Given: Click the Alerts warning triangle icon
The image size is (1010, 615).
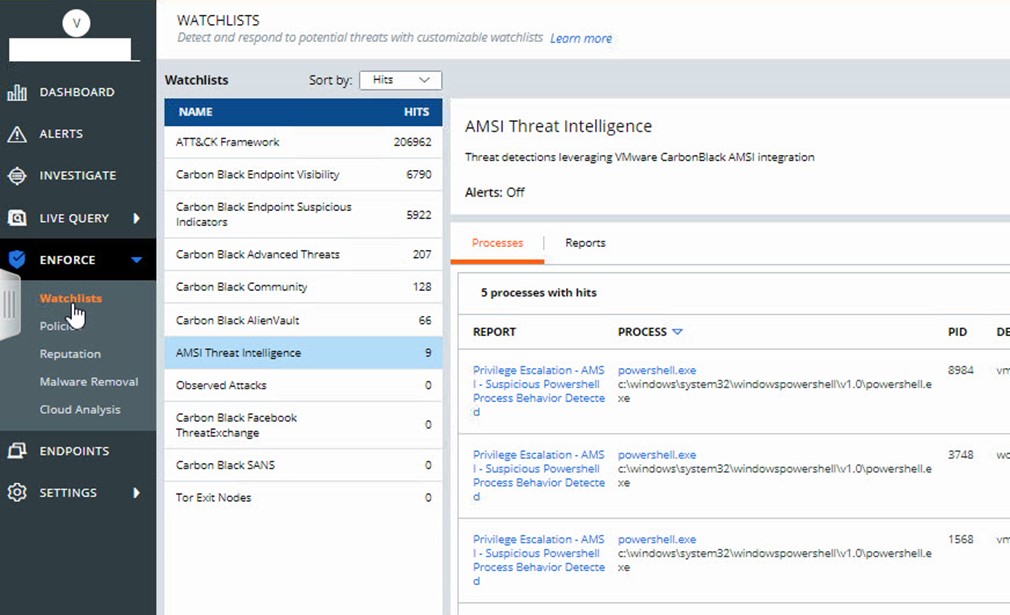Looking at the screenshot, I should click(17, 134).
